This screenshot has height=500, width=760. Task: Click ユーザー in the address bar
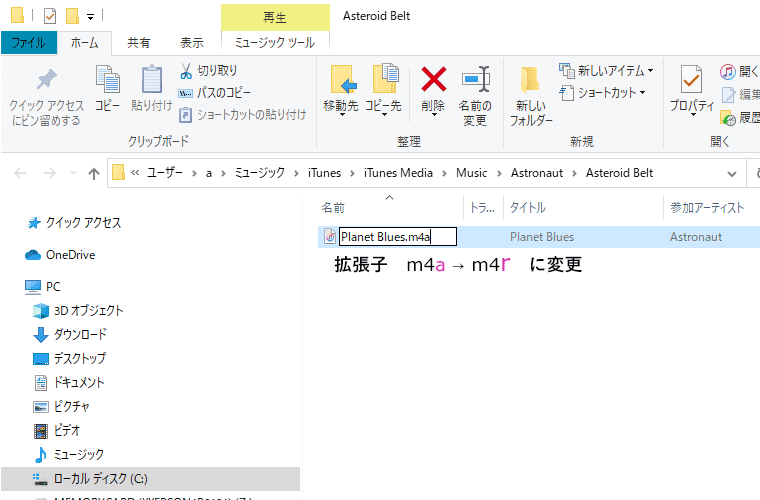click(x=165, y=173)
